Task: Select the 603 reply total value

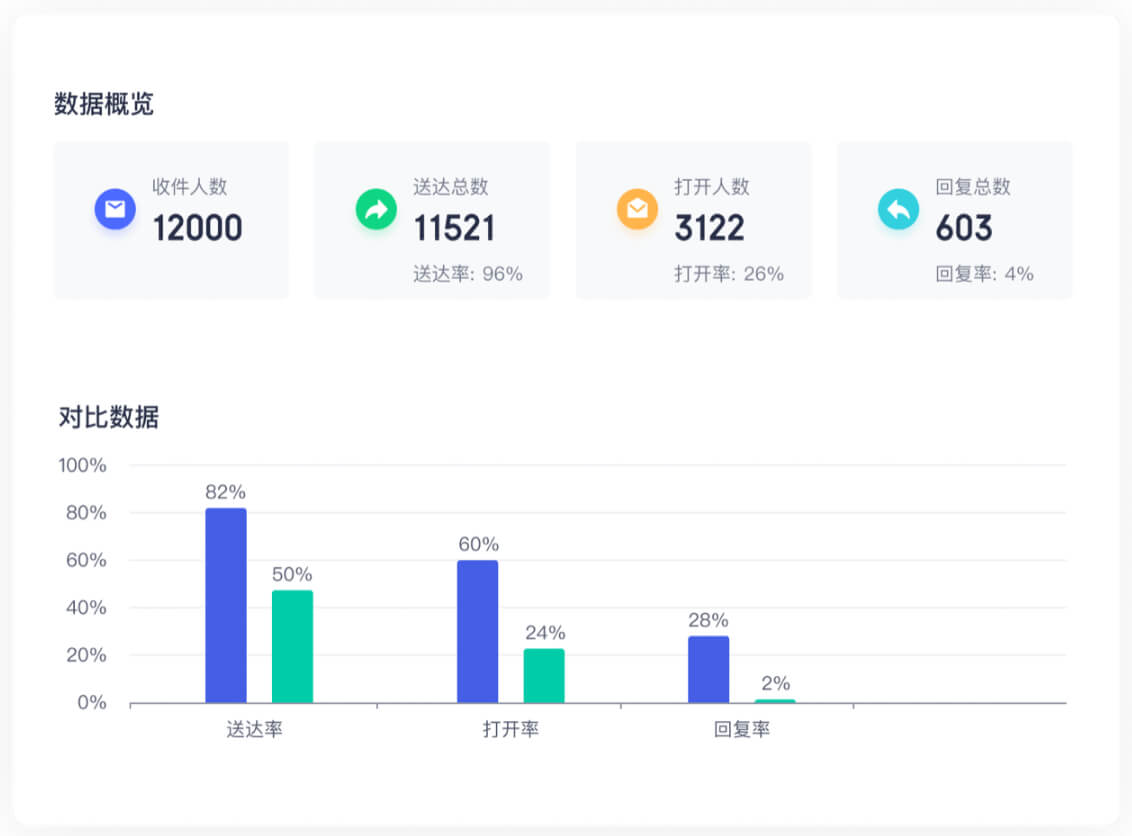Action: [964, 228]
